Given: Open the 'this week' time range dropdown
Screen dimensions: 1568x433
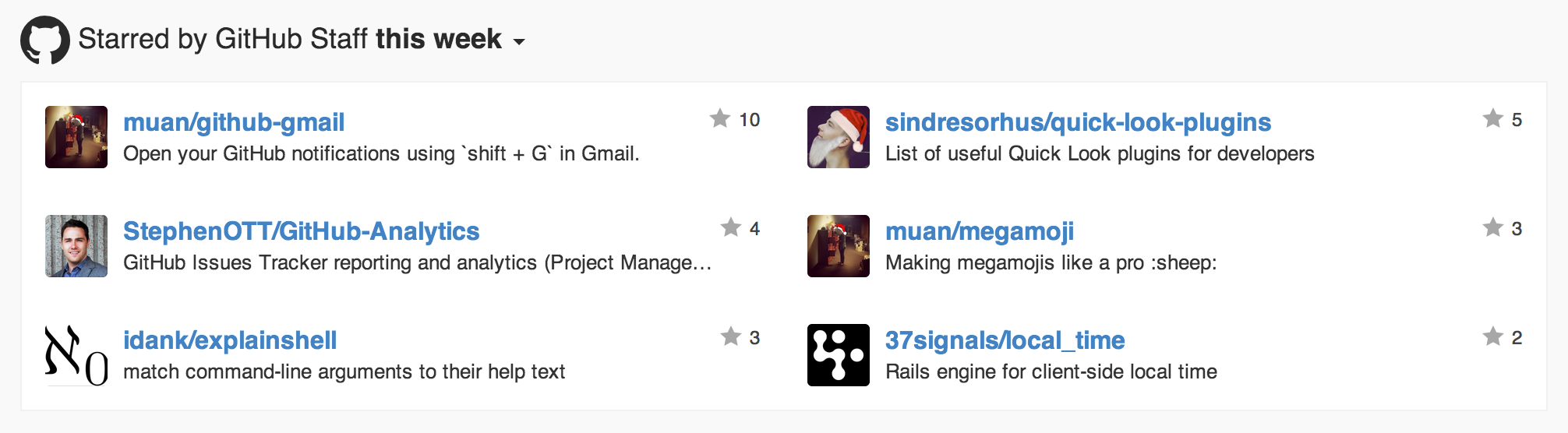Looking at the screenshot, I should point(450,40).
